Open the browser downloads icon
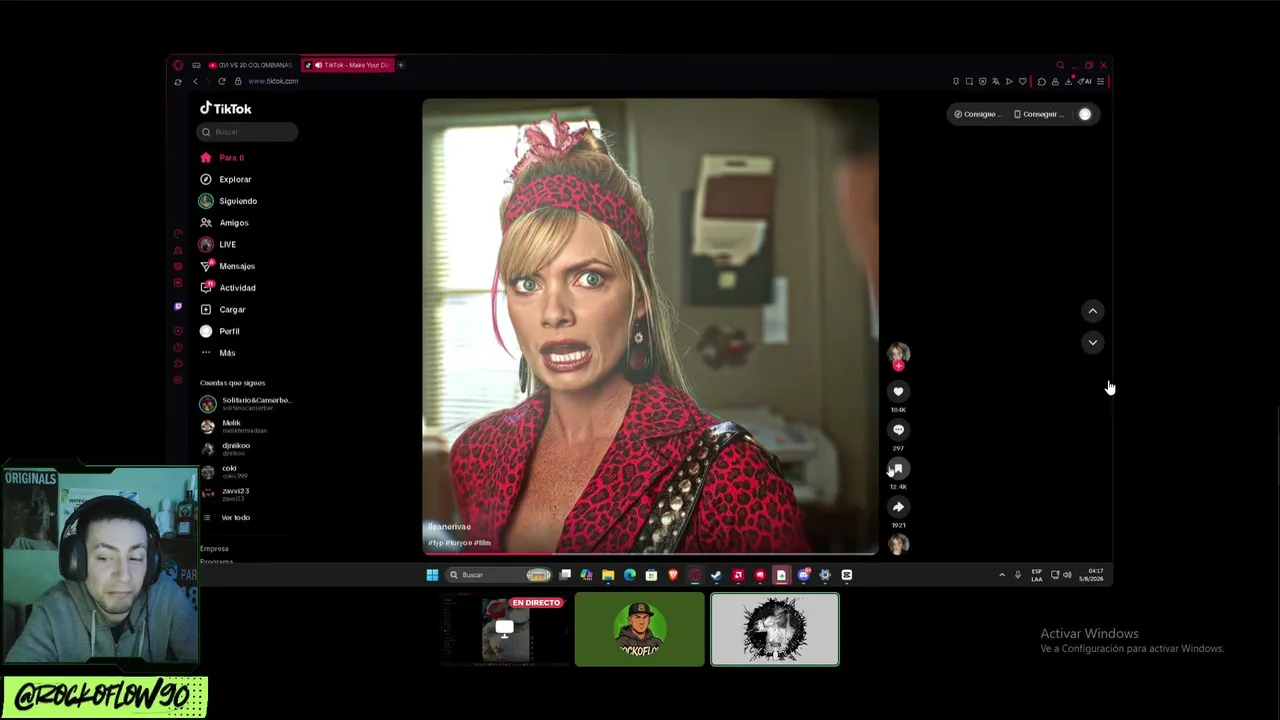This screenshot has width=1280, height=720. [1068, 81]
